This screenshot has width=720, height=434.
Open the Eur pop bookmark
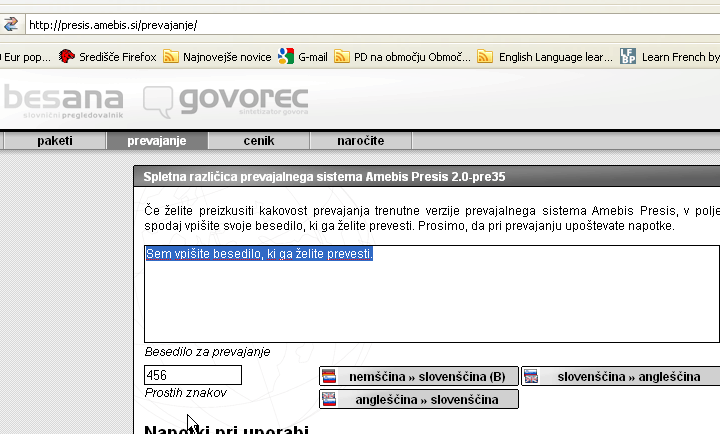(26, 57)
